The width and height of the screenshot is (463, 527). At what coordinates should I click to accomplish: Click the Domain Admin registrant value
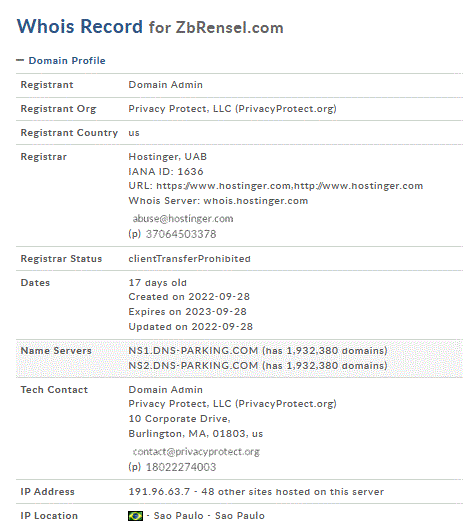coord(165,85)
